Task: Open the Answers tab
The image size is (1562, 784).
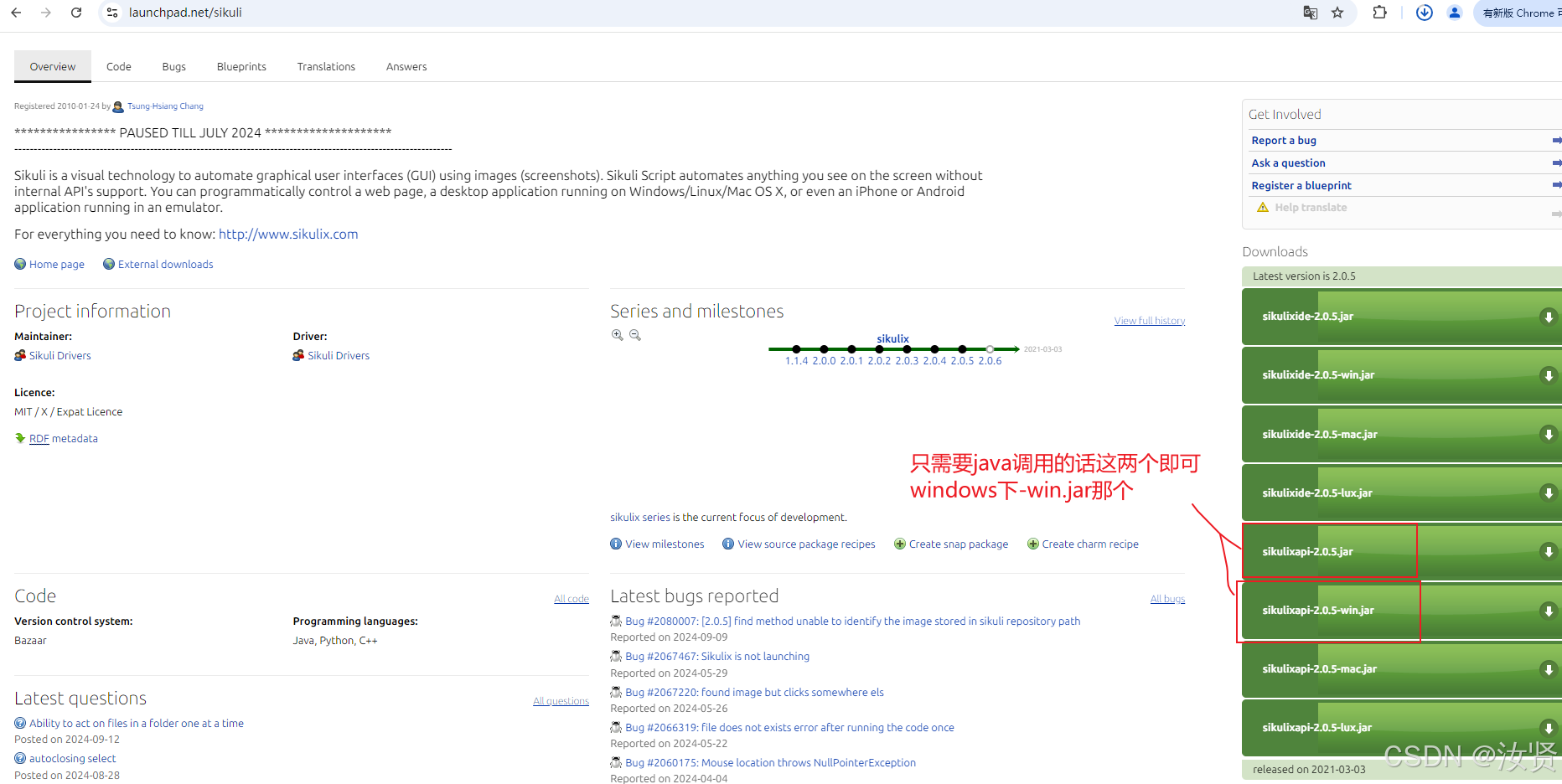Action: (x=406, y=66)
